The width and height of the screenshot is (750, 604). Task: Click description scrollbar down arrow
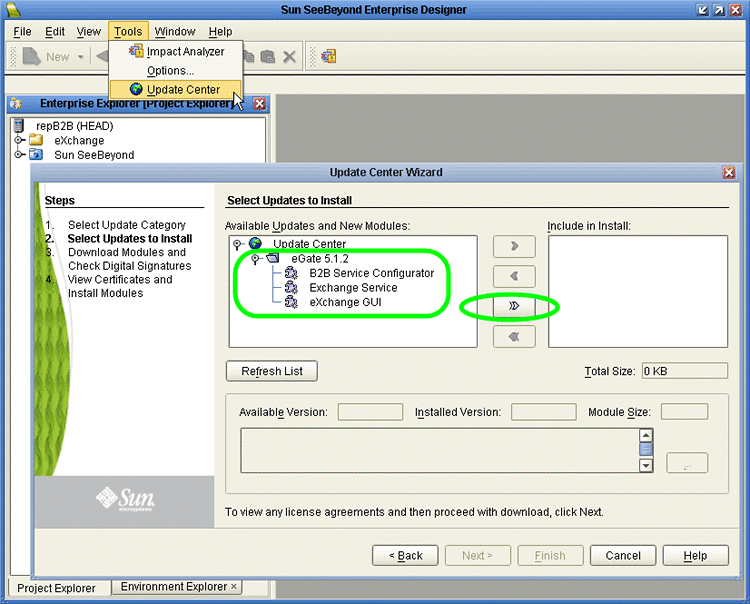pyautogui.click(x=646, y=465)
